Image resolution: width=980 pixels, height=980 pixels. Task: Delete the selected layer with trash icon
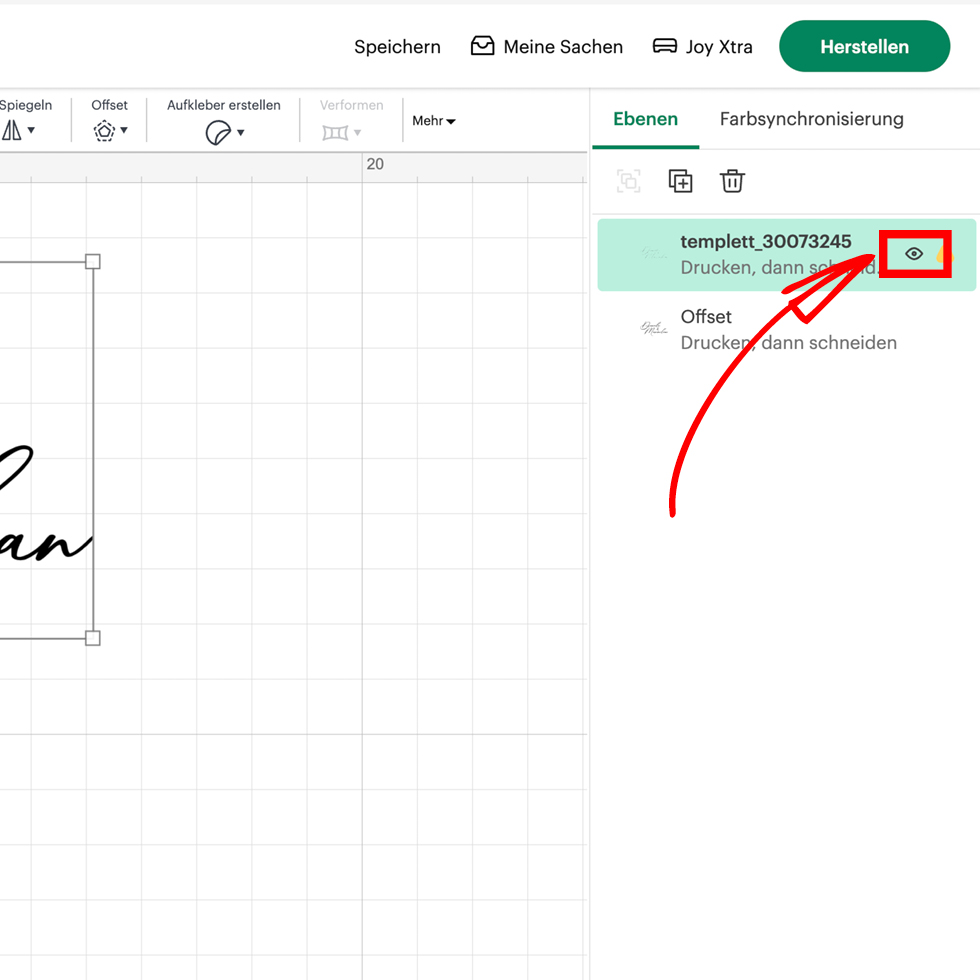[732, 181]
